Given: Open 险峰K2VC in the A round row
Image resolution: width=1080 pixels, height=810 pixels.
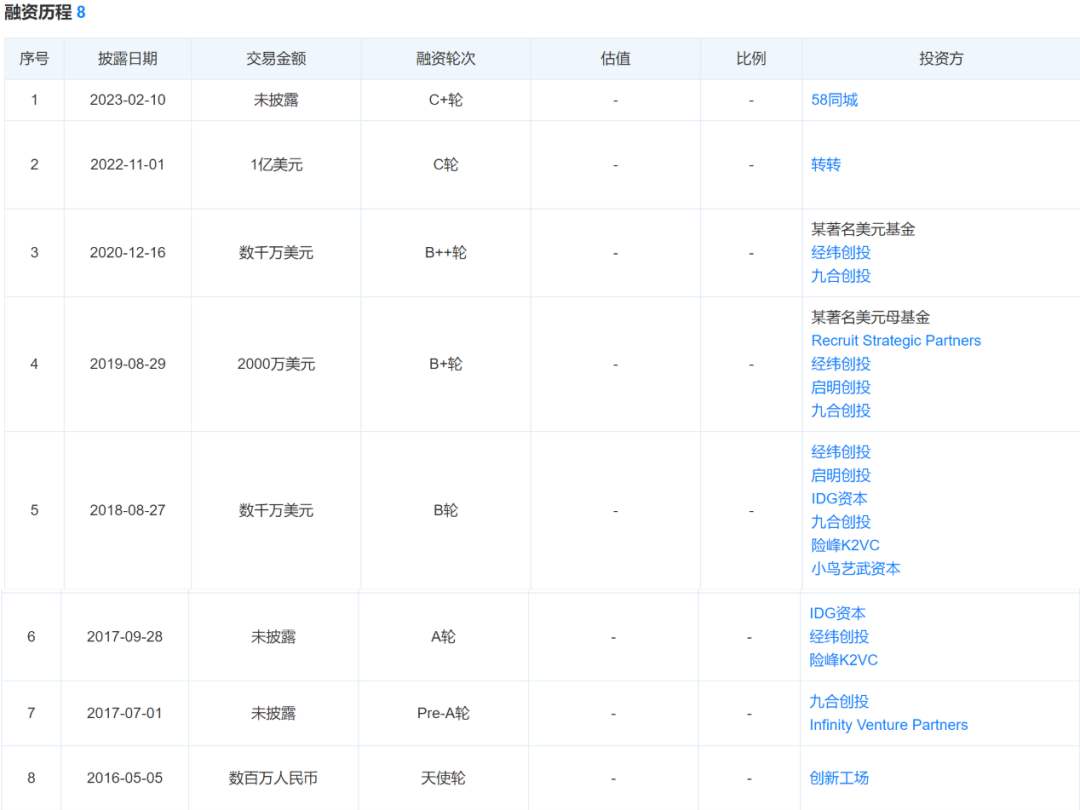Looking at the screenshot, I should (x=842, y=660).
